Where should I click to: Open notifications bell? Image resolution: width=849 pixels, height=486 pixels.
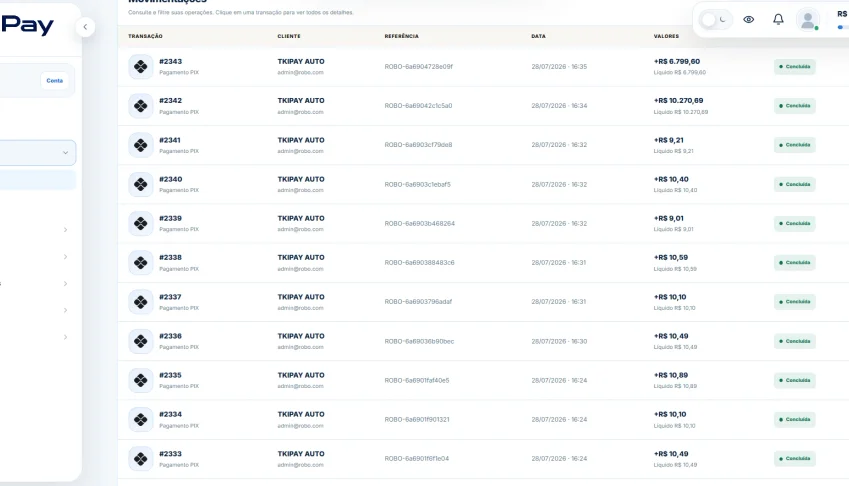click(778, 19)
